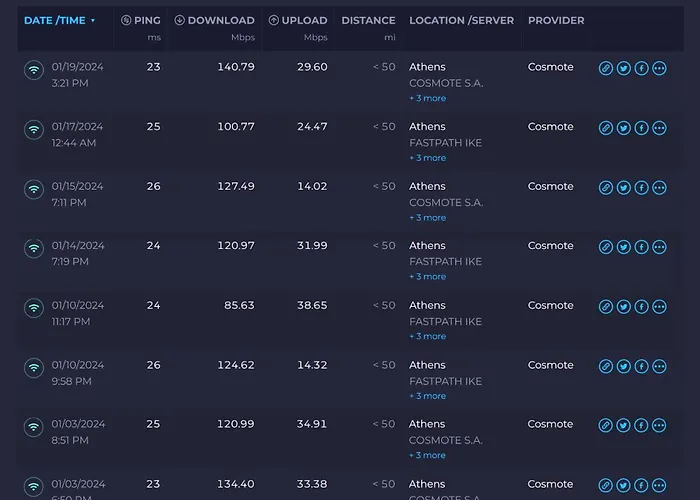Click Wi-Fi icon on the 01/19/2024 row
Screen dimensions: 700x500
tap(34, 70)
